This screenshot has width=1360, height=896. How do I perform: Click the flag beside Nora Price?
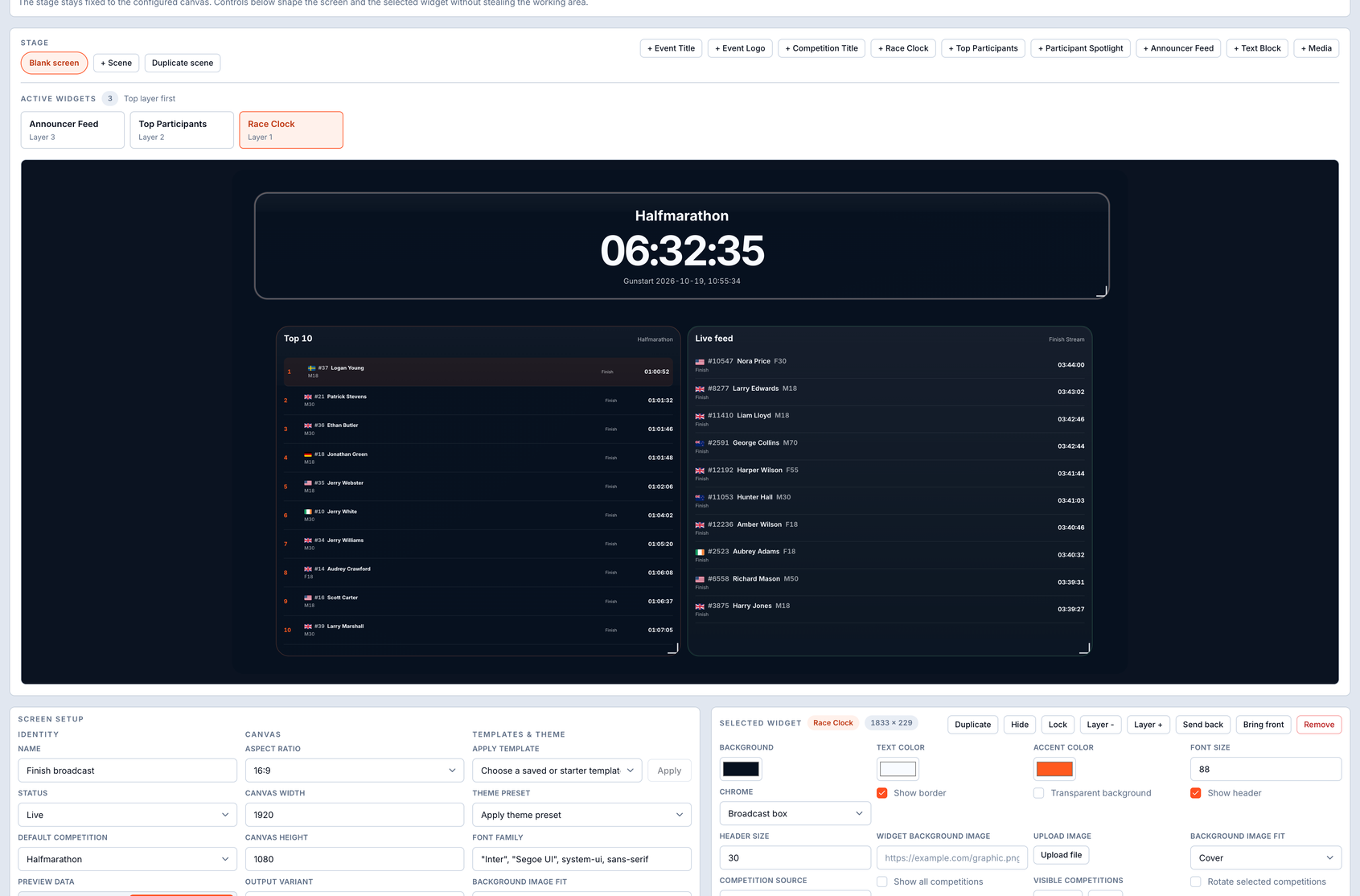tap(700, 362)
